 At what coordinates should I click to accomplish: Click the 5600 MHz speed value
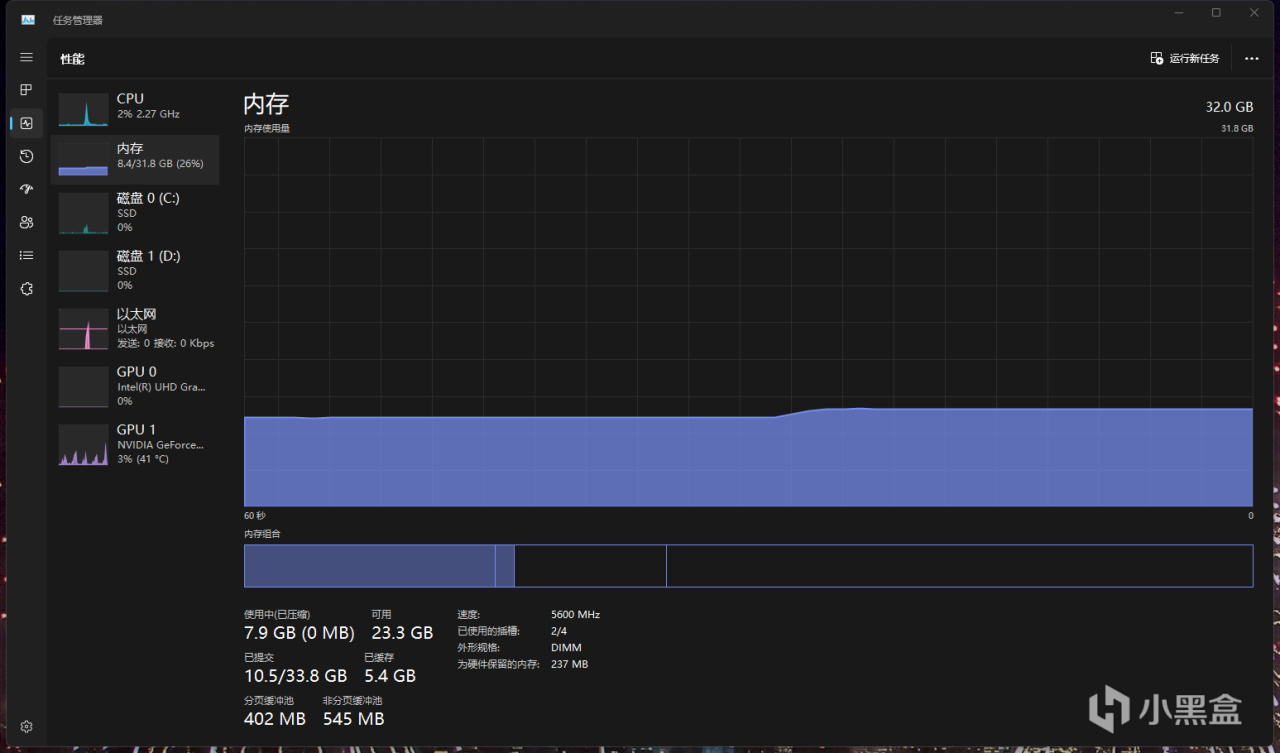point(576,615)
